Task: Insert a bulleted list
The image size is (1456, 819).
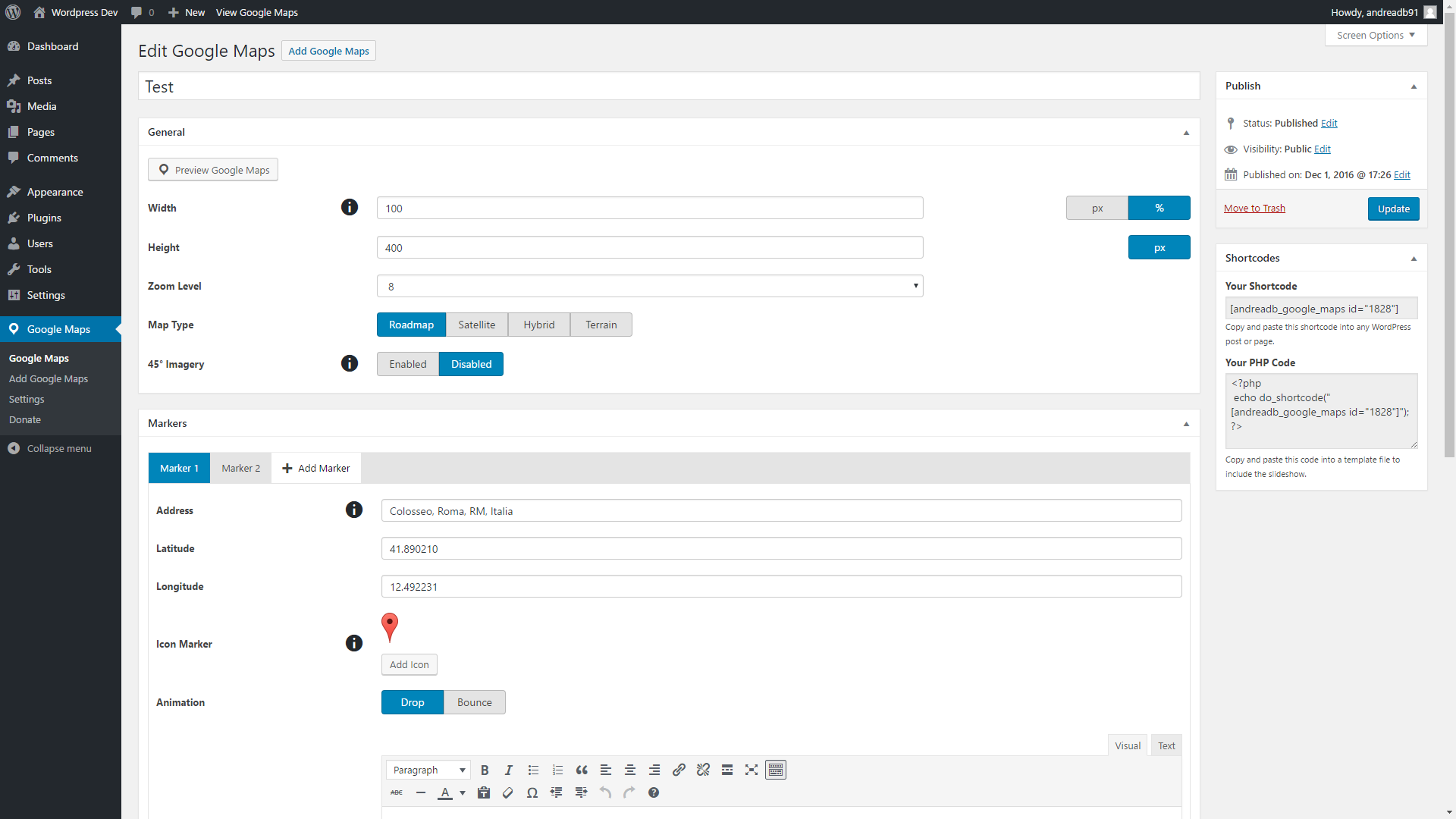Action: point(533,770)
